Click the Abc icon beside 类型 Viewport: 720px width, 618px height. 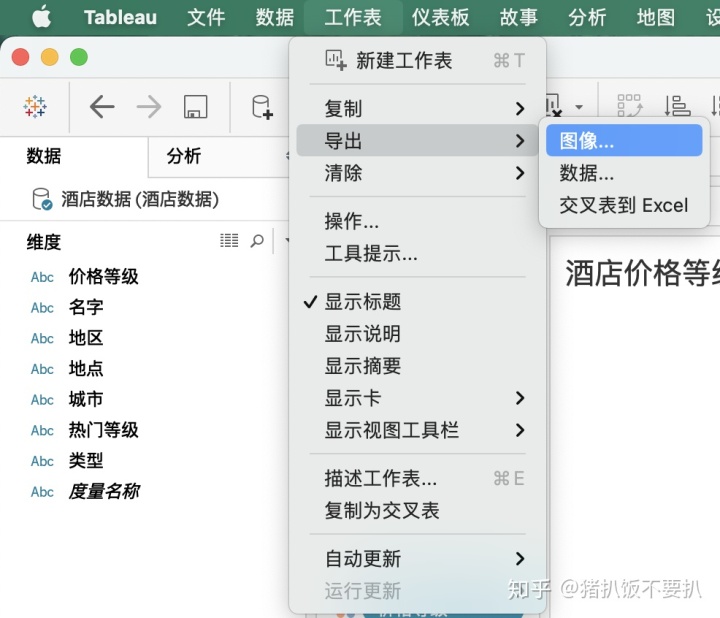pyautogui.click(x=42, y=461)
